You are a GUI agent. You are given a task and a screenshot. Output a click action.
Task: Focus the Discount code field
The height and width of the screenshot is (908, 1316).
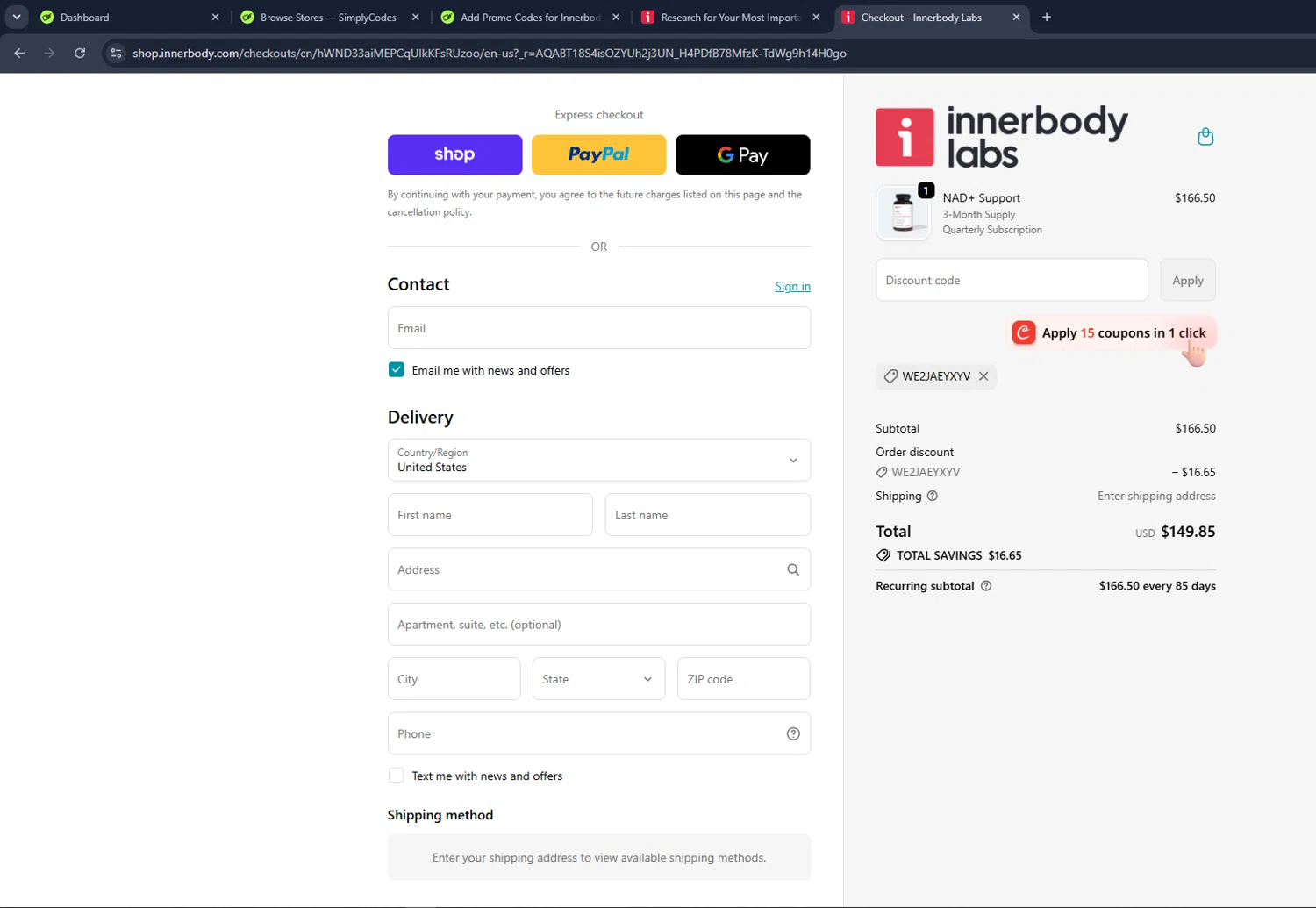[x=1012, y=281]
